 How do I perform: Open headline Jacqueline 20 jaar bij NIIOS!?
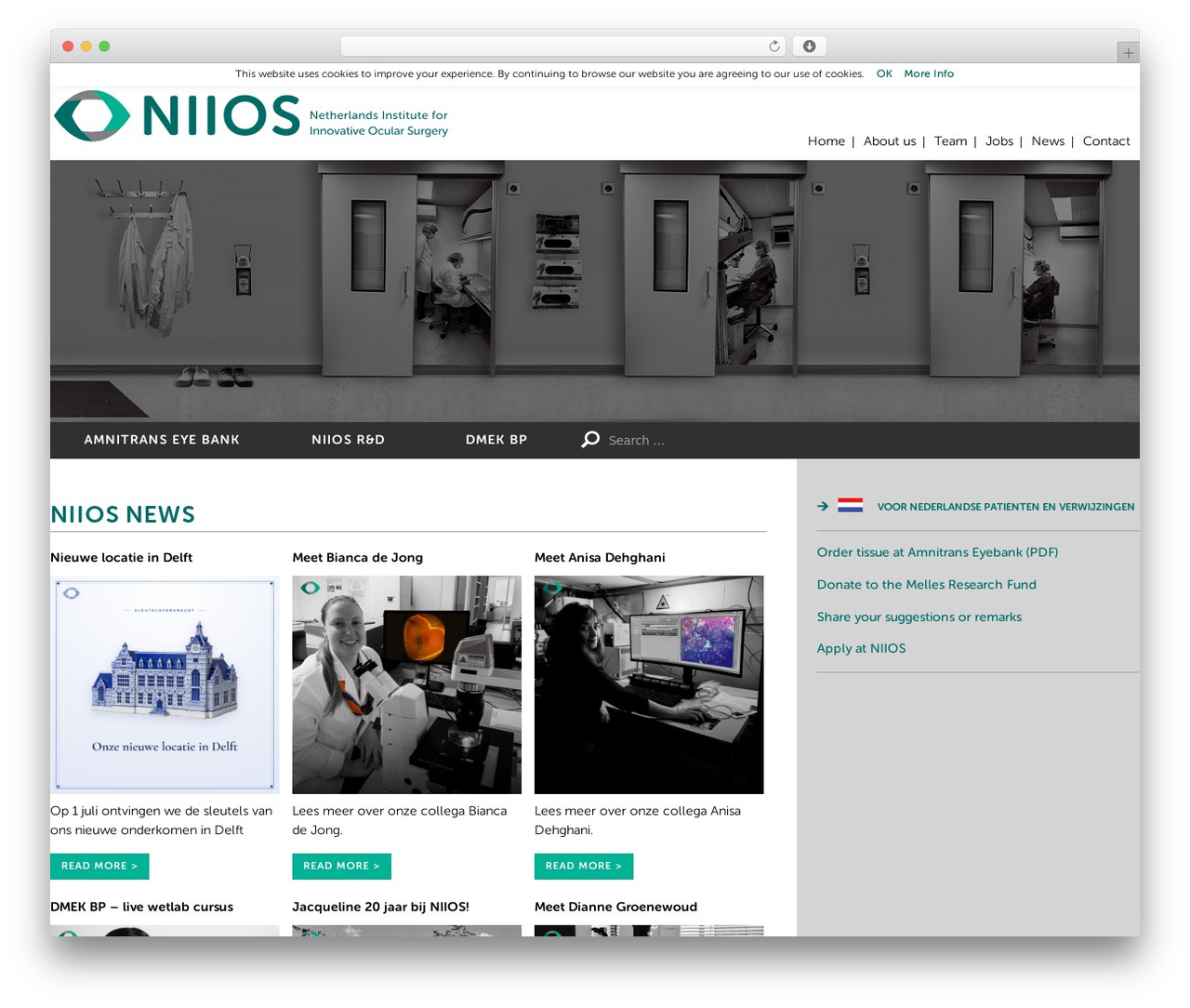click(380, 907)
